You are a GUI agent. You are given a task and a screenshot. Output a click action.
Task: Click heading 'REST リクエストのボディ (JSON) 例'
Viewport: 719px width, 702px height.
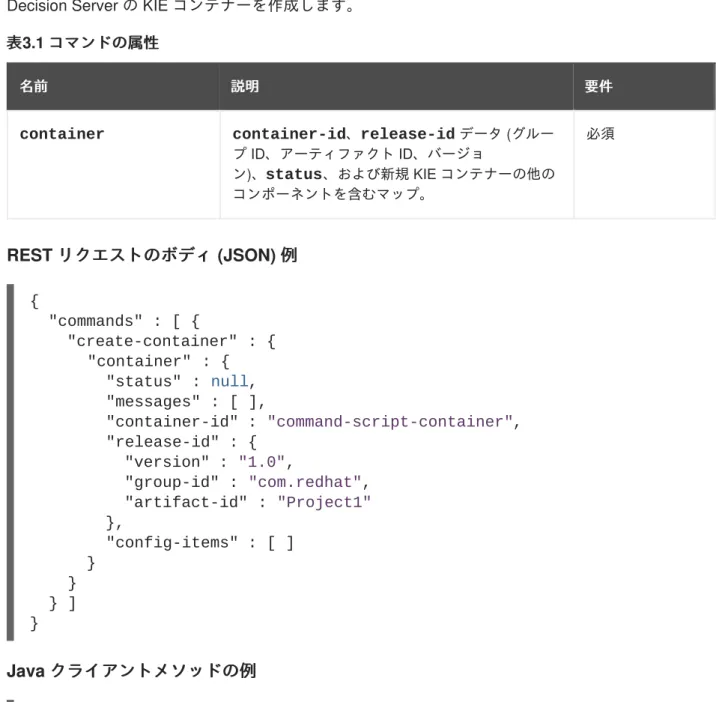152,255
